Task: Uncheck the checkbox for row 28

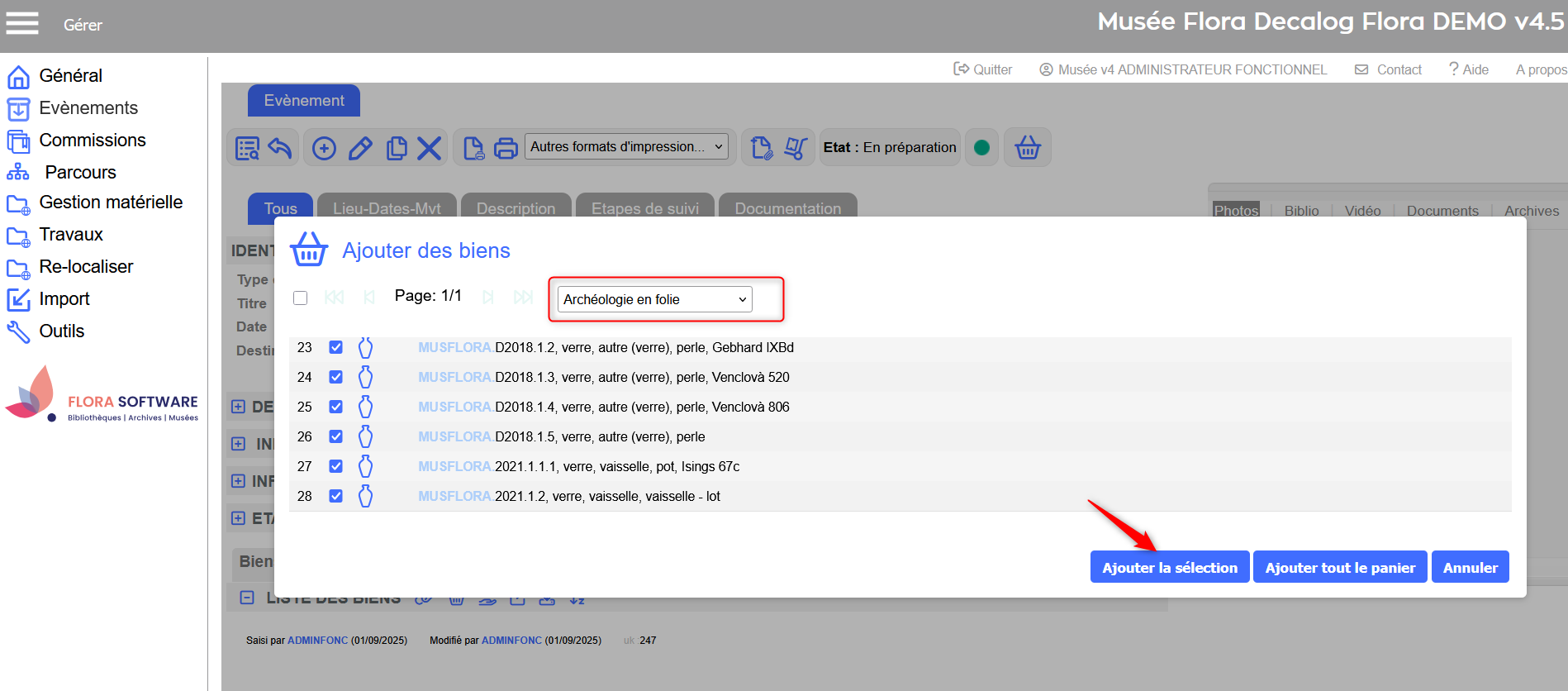Action: [x=335, y=496]
